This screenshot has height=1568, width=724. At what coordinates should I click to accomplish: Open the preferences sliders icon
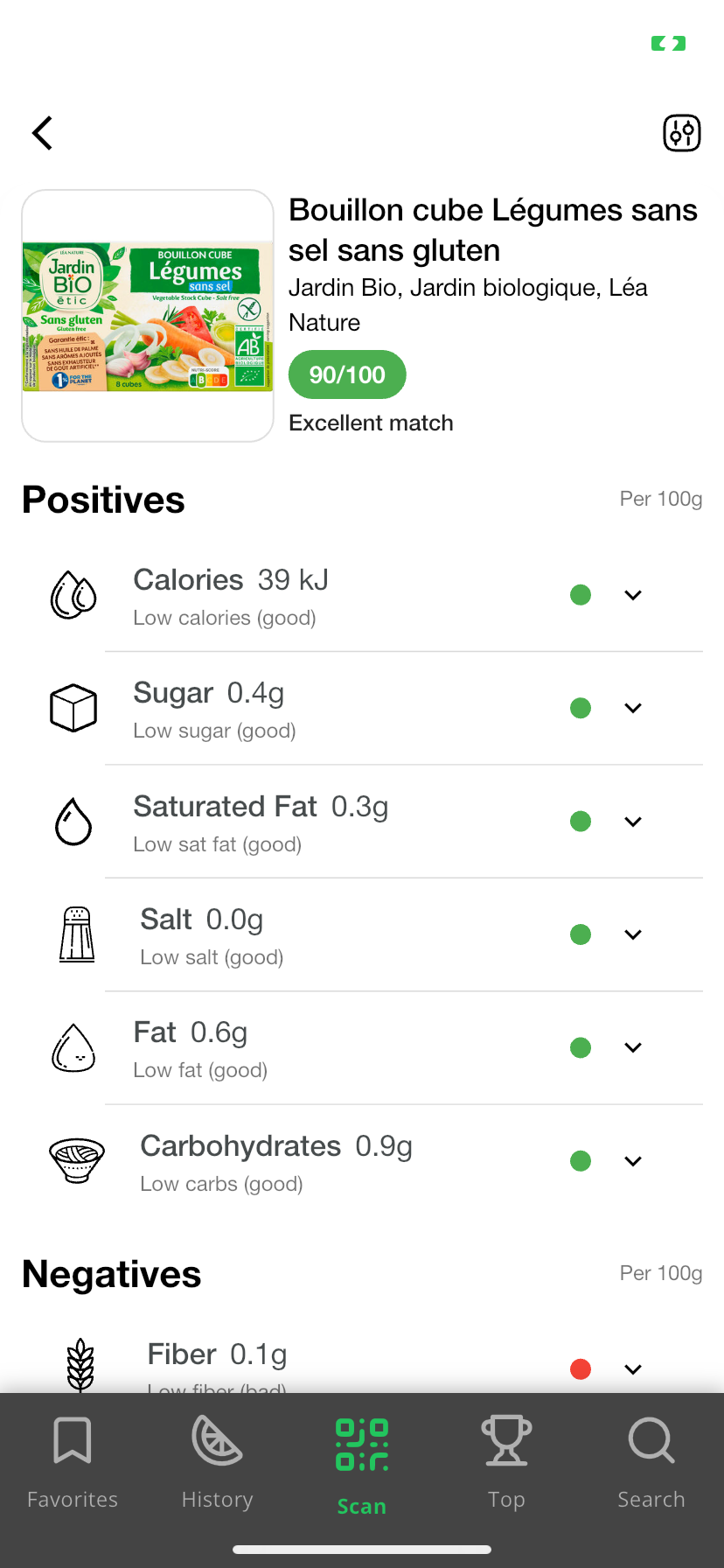(681, 133)
